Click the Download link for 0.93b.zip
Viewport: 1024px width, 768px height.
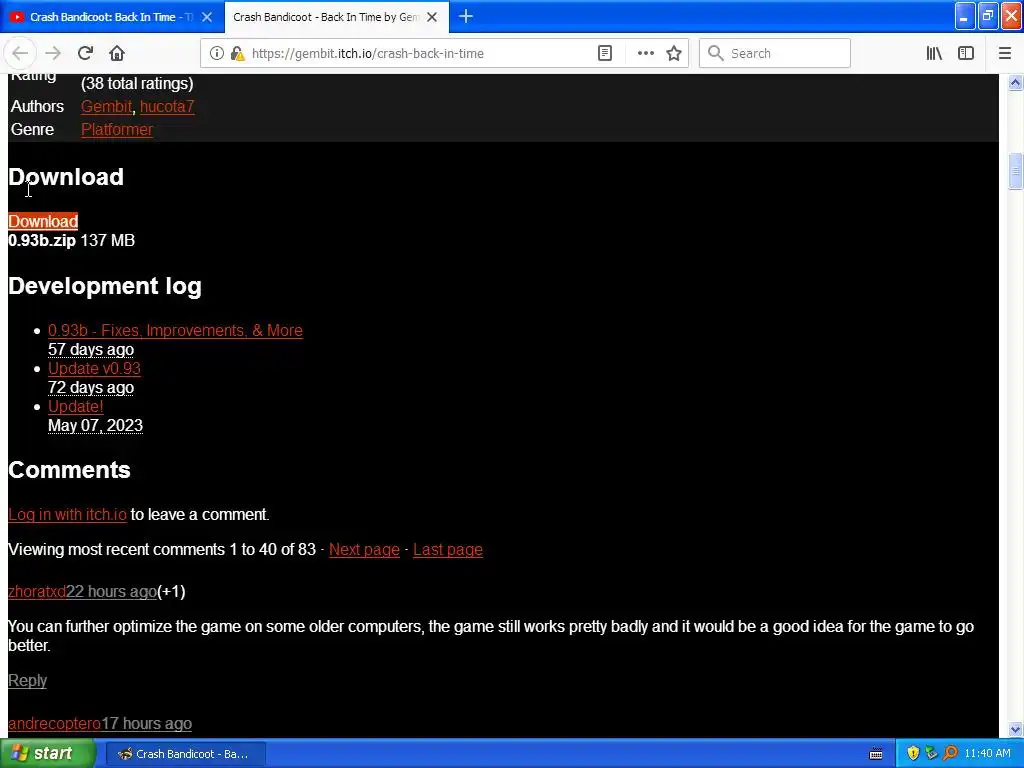tap(43, 221)
